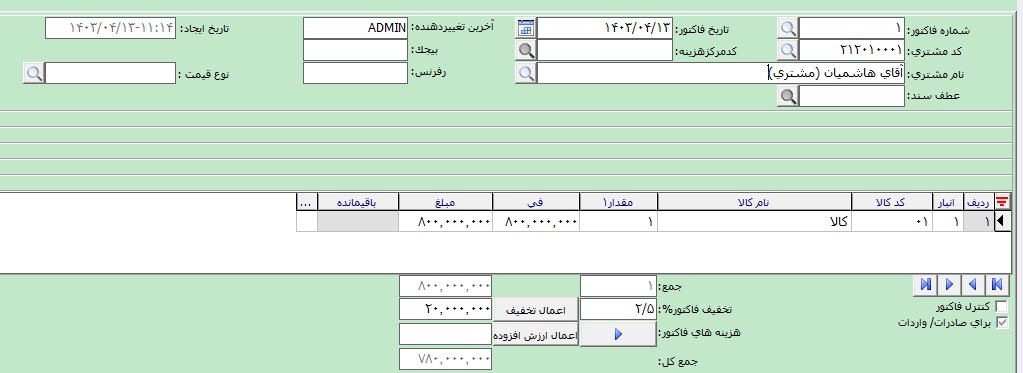Click باقيمانده column header

tap(358, 203)
